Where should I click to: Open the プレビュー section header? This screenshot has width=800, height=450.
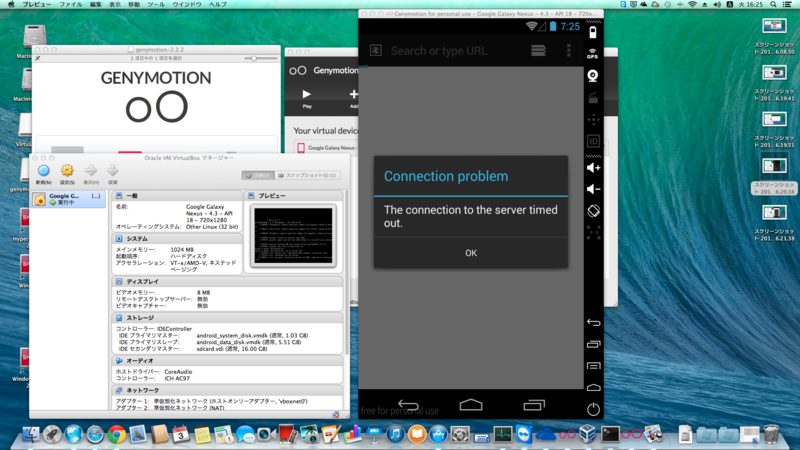(x=293, y=195)
